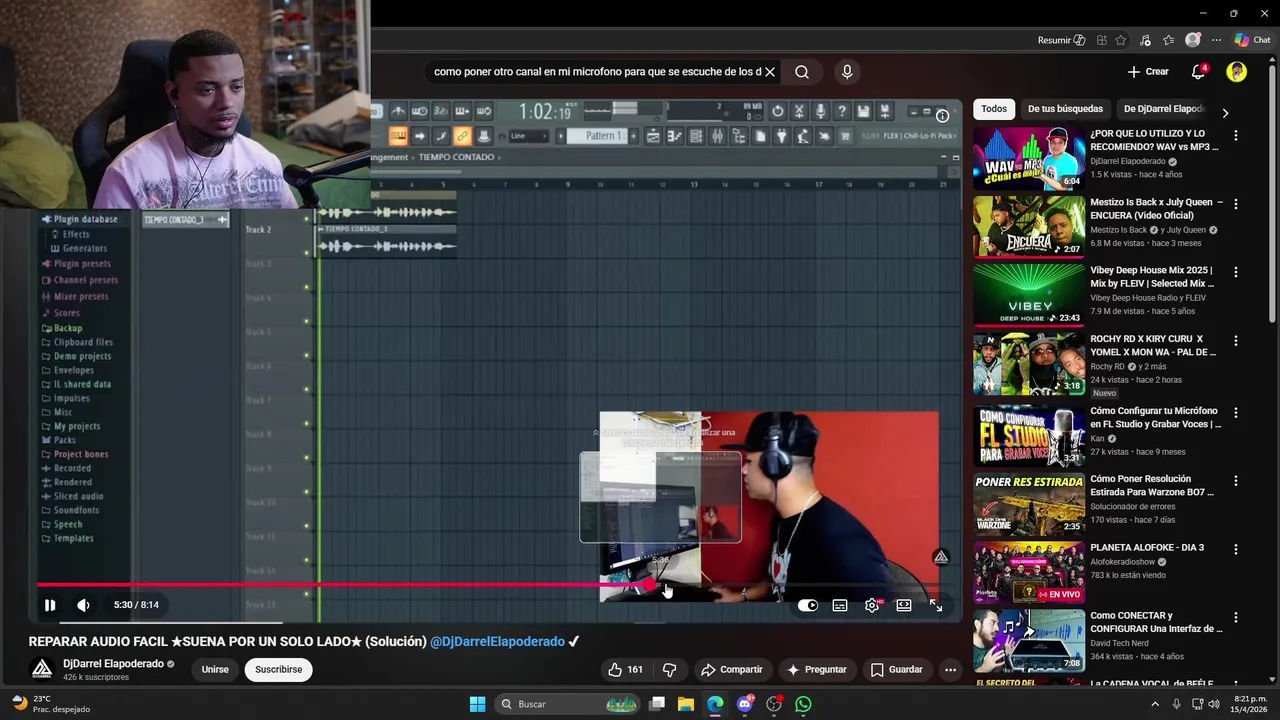Start voice search with the microphone
The image size is (1280, 720).
click(x=847, y=72)
